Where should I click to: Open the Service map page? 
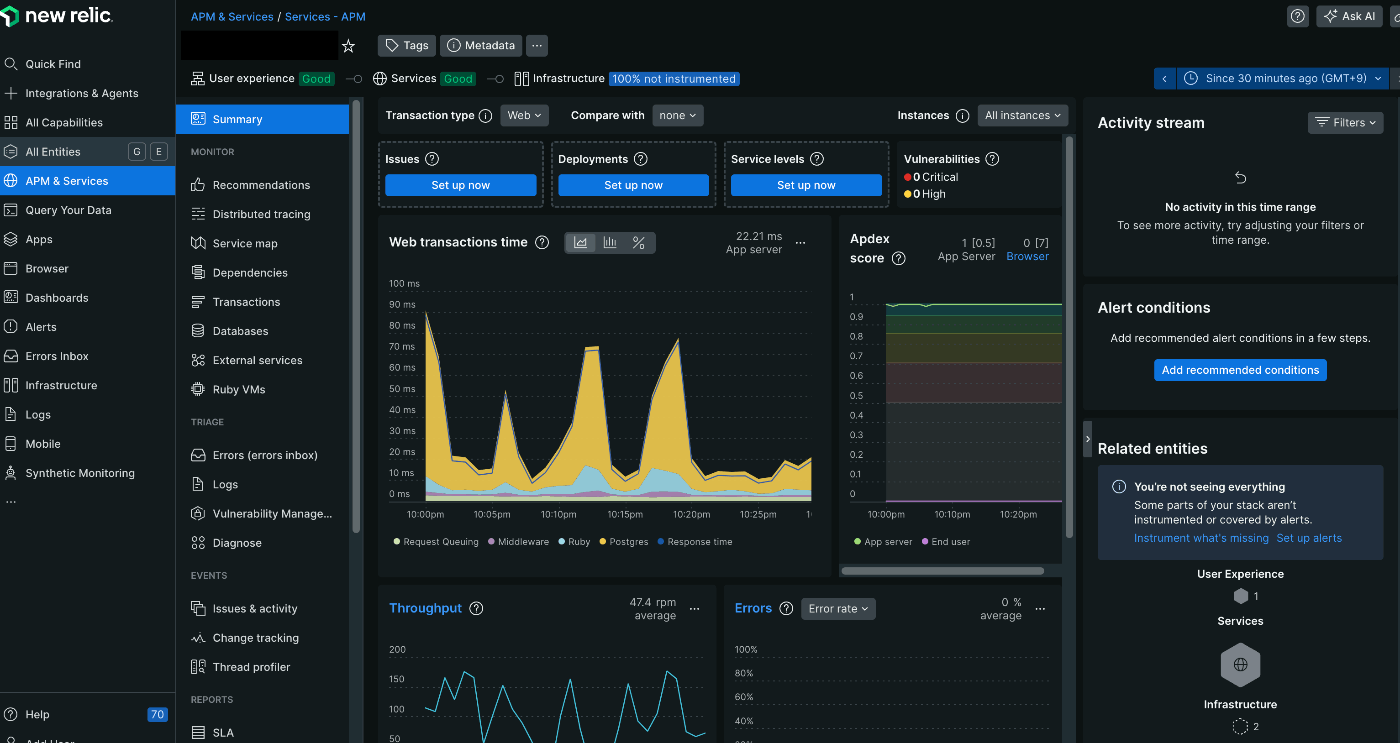pyautogui.click(x=245, y=243)
